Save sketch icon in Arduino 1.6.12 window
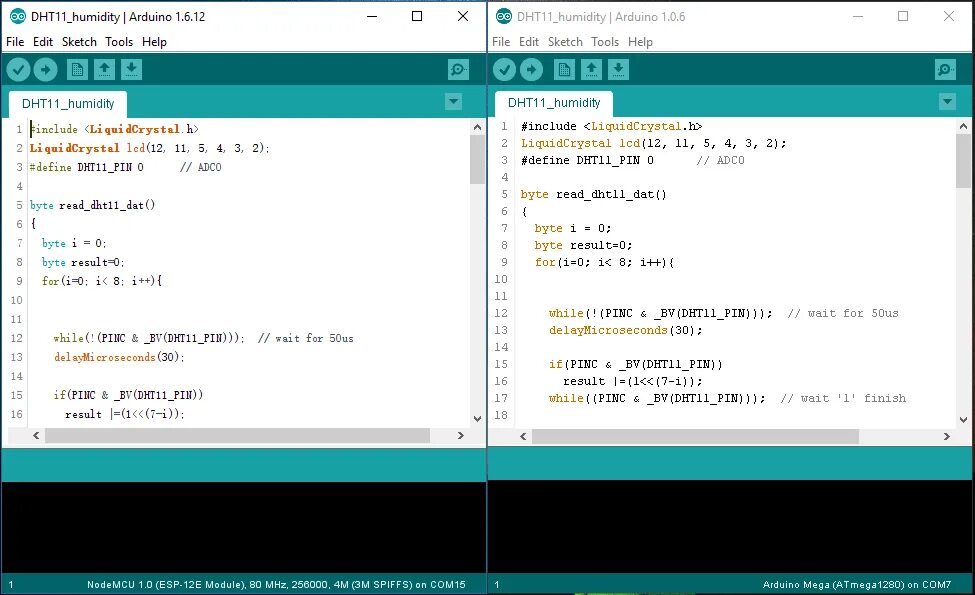 point(131,70)
